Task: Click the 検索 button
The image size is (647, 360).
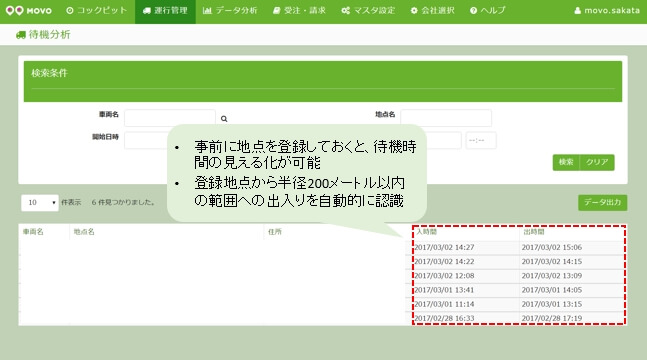Action: click(x=566, y=162)
